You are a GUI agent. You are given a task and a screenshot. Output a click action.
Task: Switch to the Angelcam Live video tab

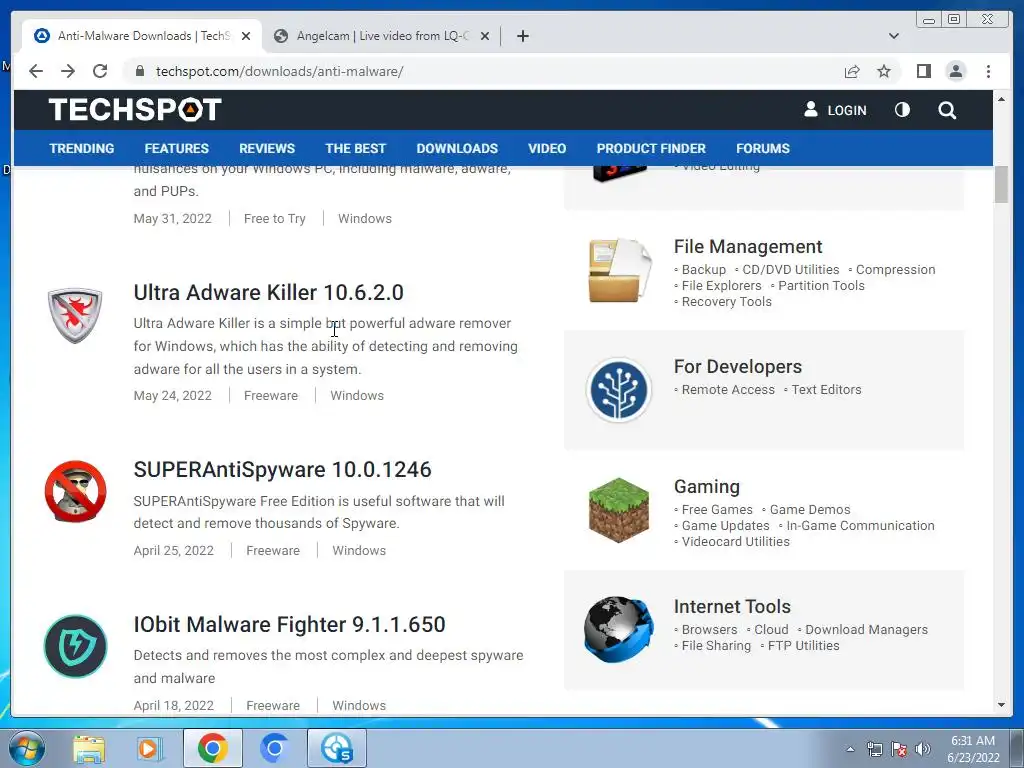[381, 36]
